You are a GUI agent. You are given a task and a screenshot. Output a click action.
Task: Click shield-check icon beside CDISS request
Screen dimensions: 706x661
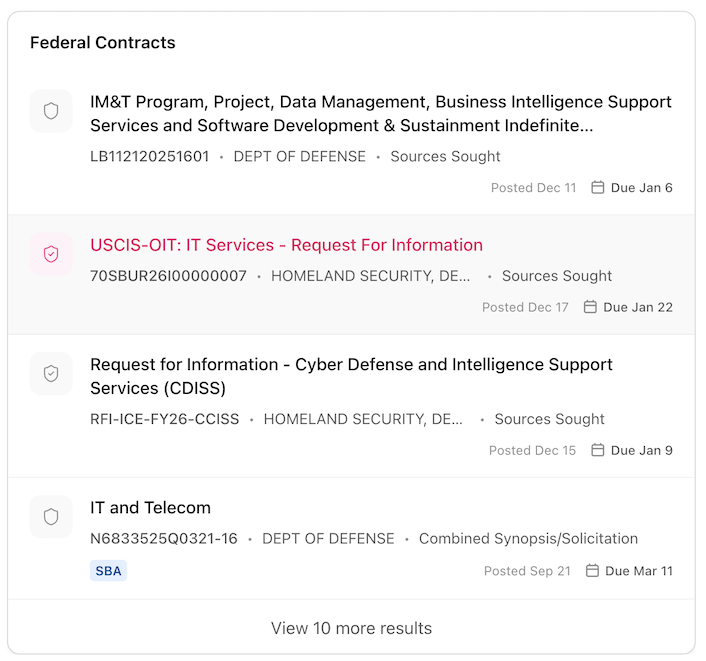(x=51, y=373)
